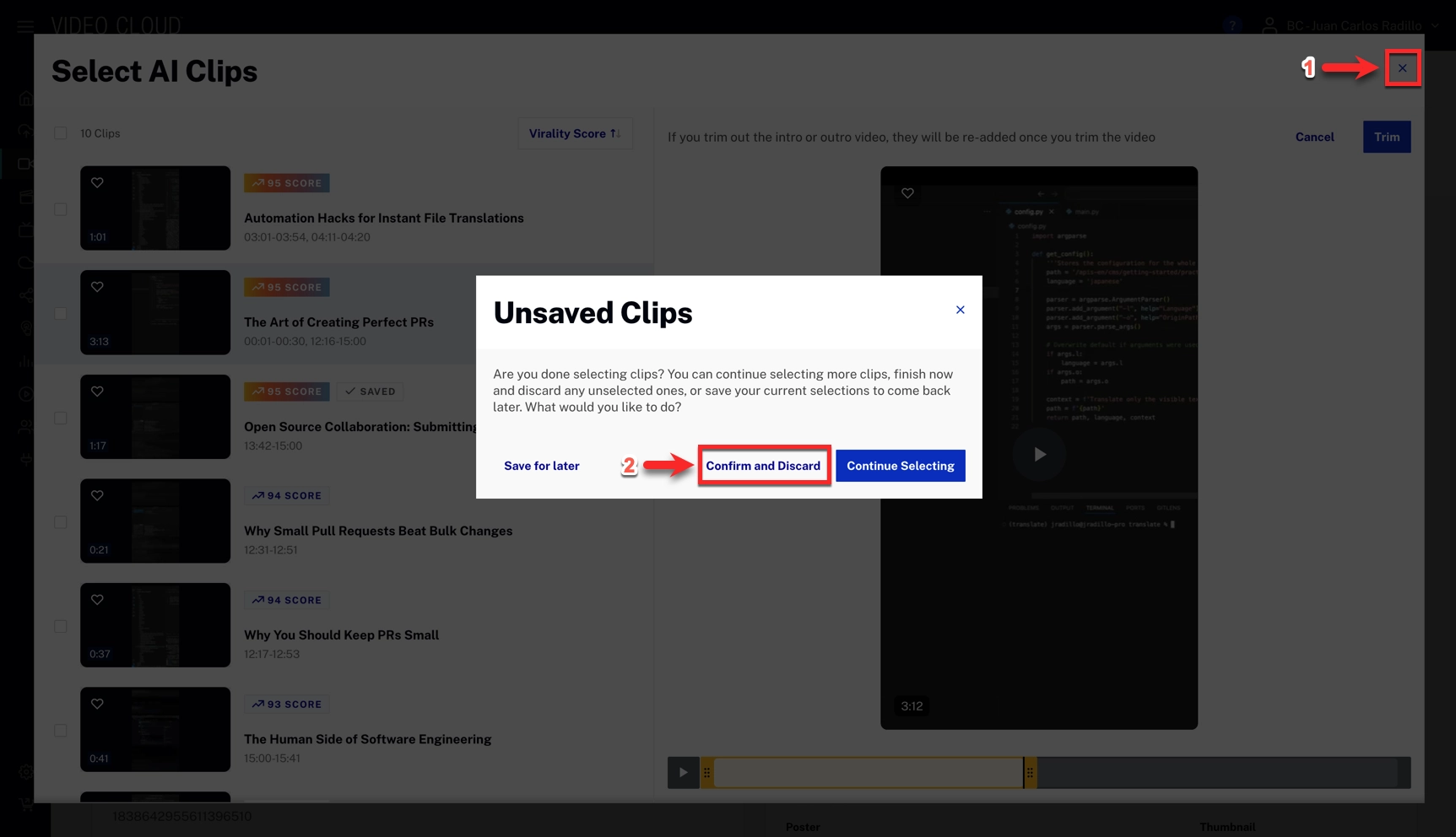Click heart icon on Why You Should Keep PRs Small
This screenshot has width=1456, height=837.
tap(98, 600)
